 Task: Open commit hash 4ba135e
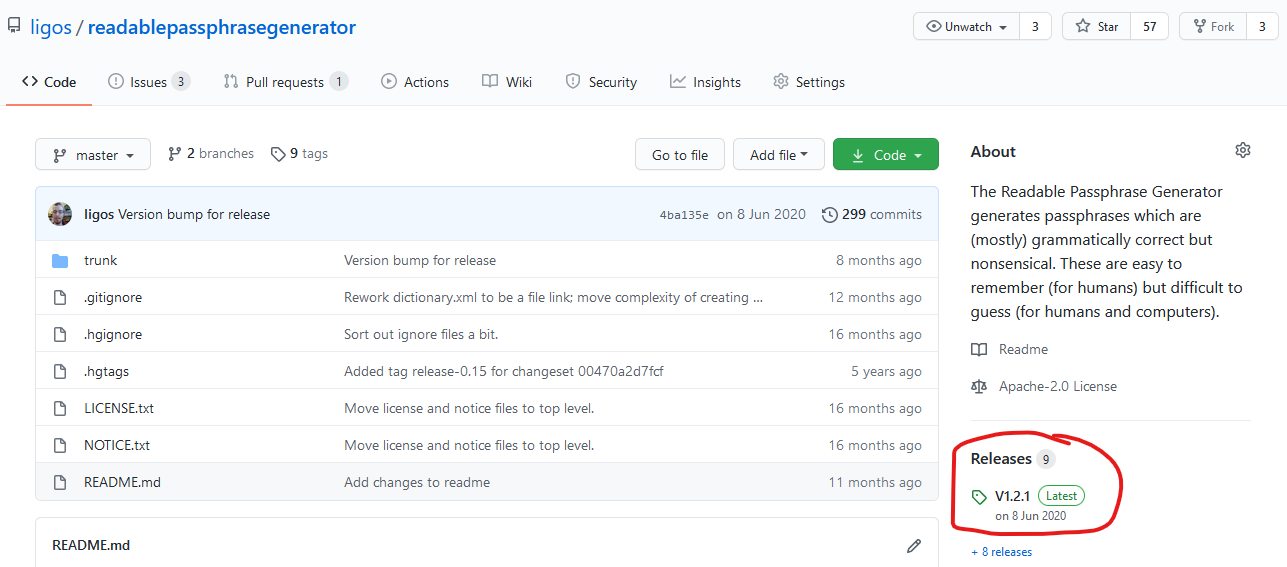684,215
